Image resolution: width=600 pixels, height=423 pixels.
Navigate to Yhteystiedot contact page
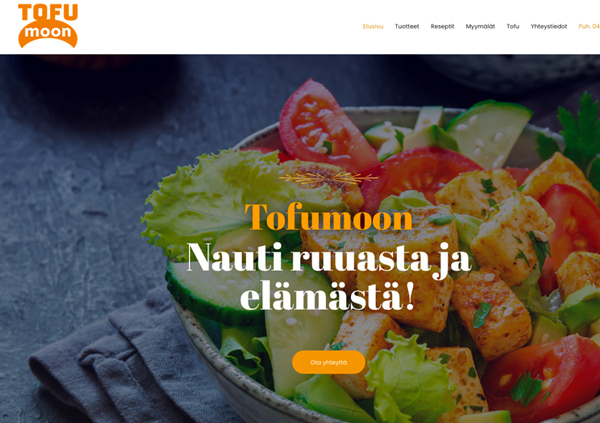click(548, 26)
